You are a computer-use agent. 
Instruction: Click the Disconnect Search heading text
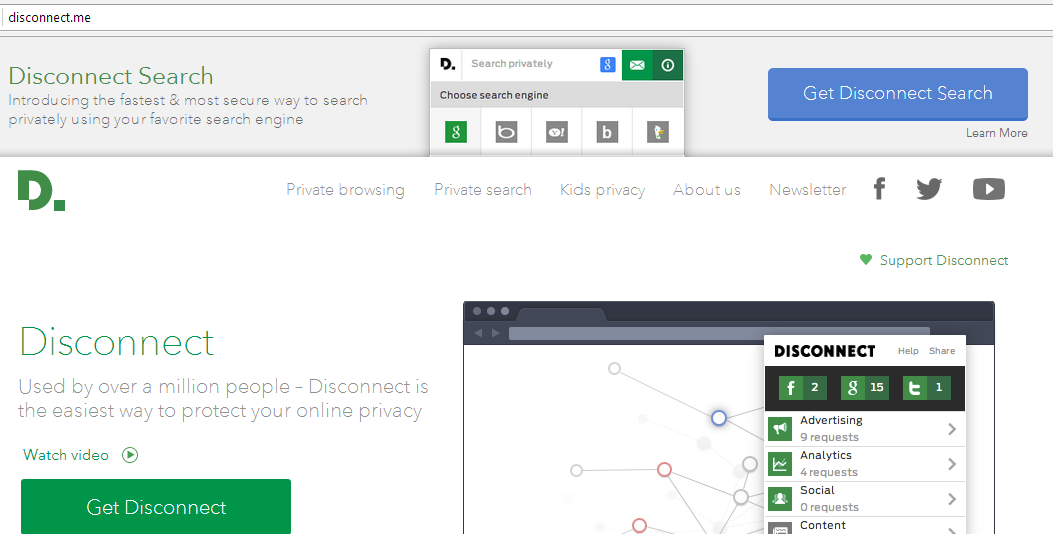[x=111, y=76]
